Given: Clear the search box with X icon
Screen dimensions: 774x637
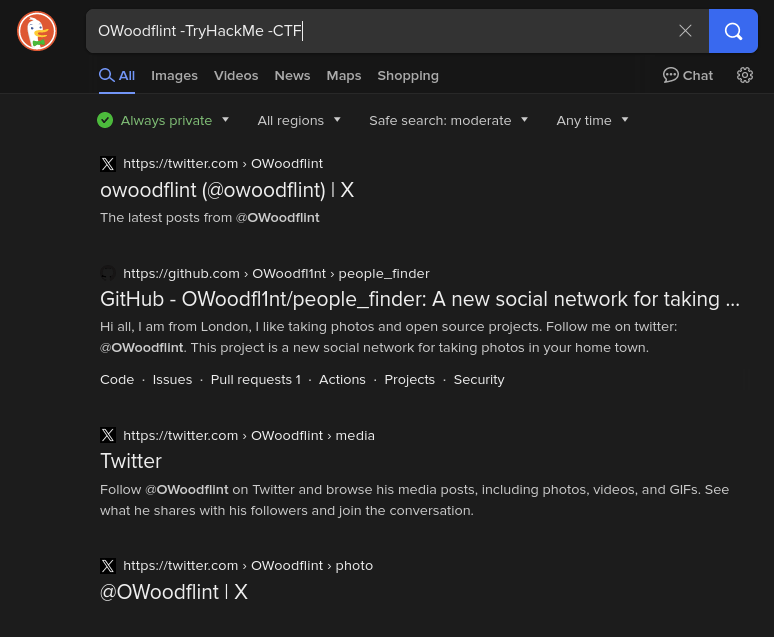Looking at the screenshot, I should tap(685, 31).
